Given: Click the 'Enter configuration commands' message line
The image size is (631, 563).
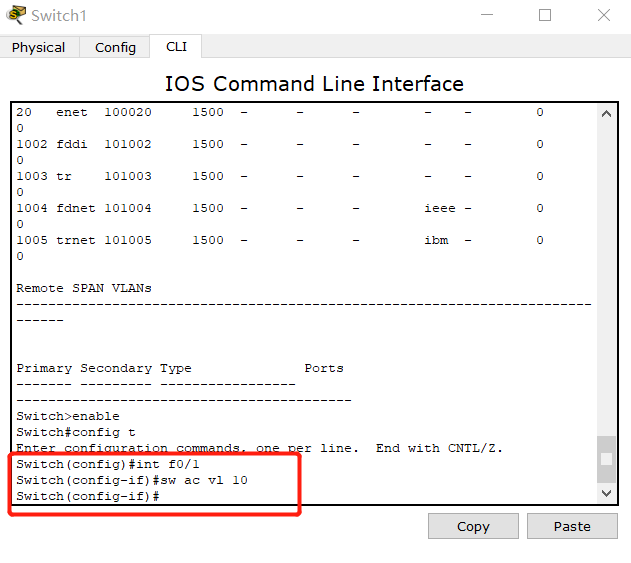Looking at the screenshot, I should 260,448.
